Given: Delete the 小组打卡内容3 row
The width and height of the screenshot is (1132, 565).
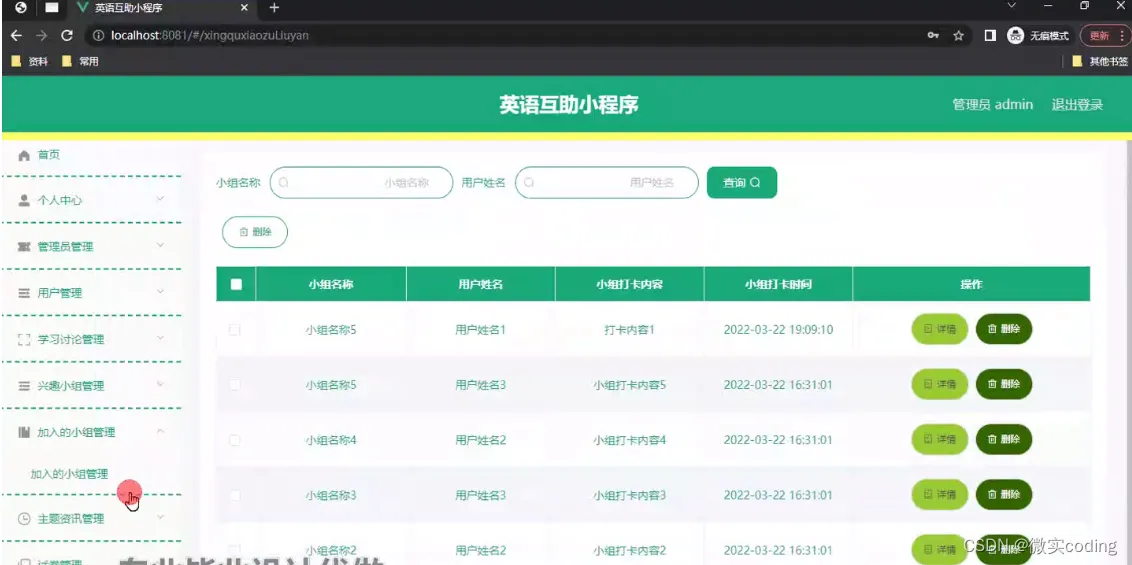Looking at the screenshot, I should [x=1004, y=494].
